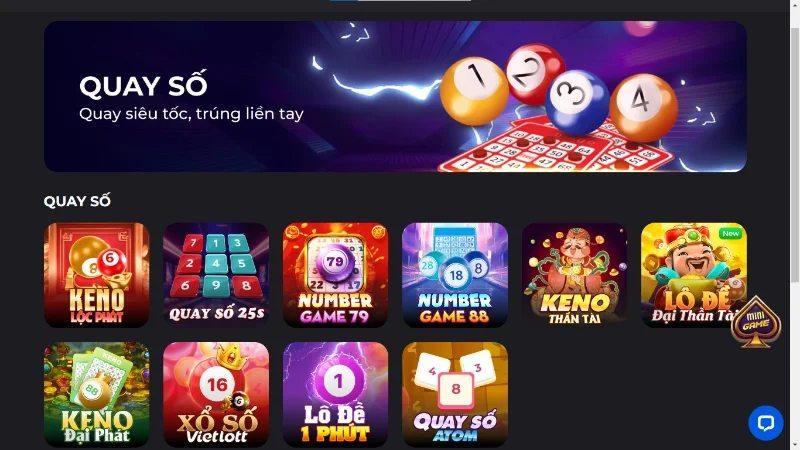Click the page's vertical scrollbar
Image resolution: width=800 pixels, height=450 pixels.
[x=794, y=153]
